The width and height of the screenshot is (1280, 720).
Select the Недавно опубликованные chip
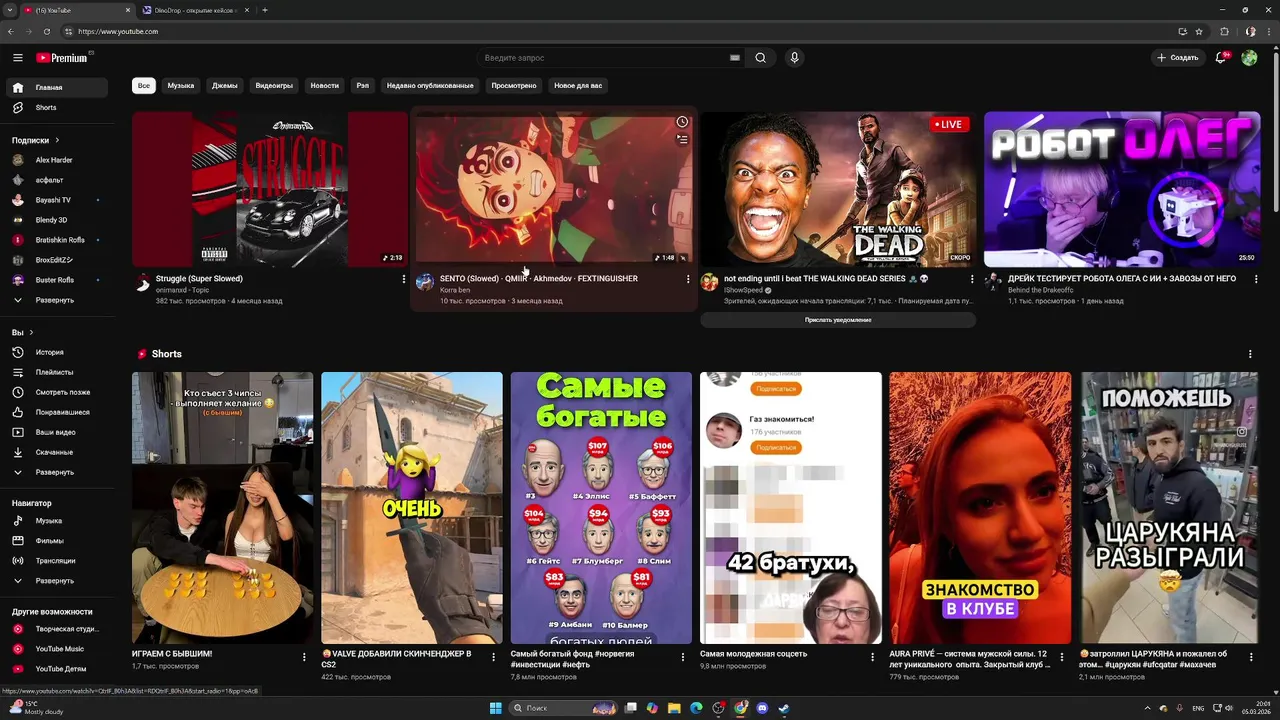point(430,86)
